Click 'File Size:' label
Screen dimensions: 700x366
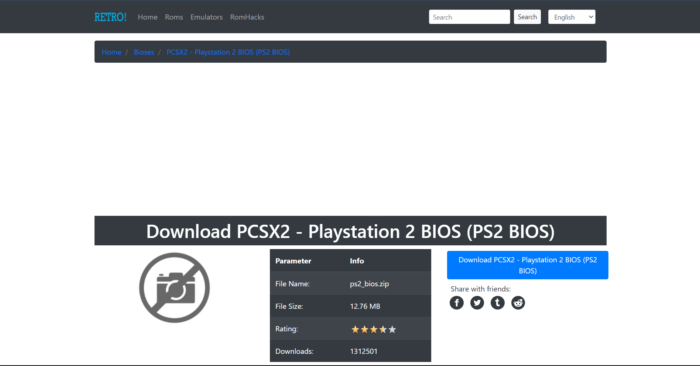pos(289,306)
